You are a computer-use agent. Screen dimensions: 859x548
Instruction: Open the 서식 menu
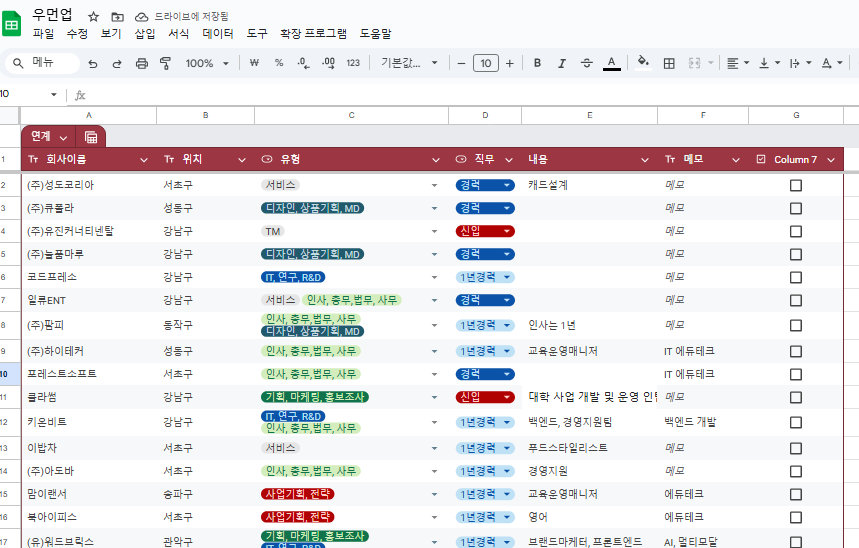click(x=179, y=34)
